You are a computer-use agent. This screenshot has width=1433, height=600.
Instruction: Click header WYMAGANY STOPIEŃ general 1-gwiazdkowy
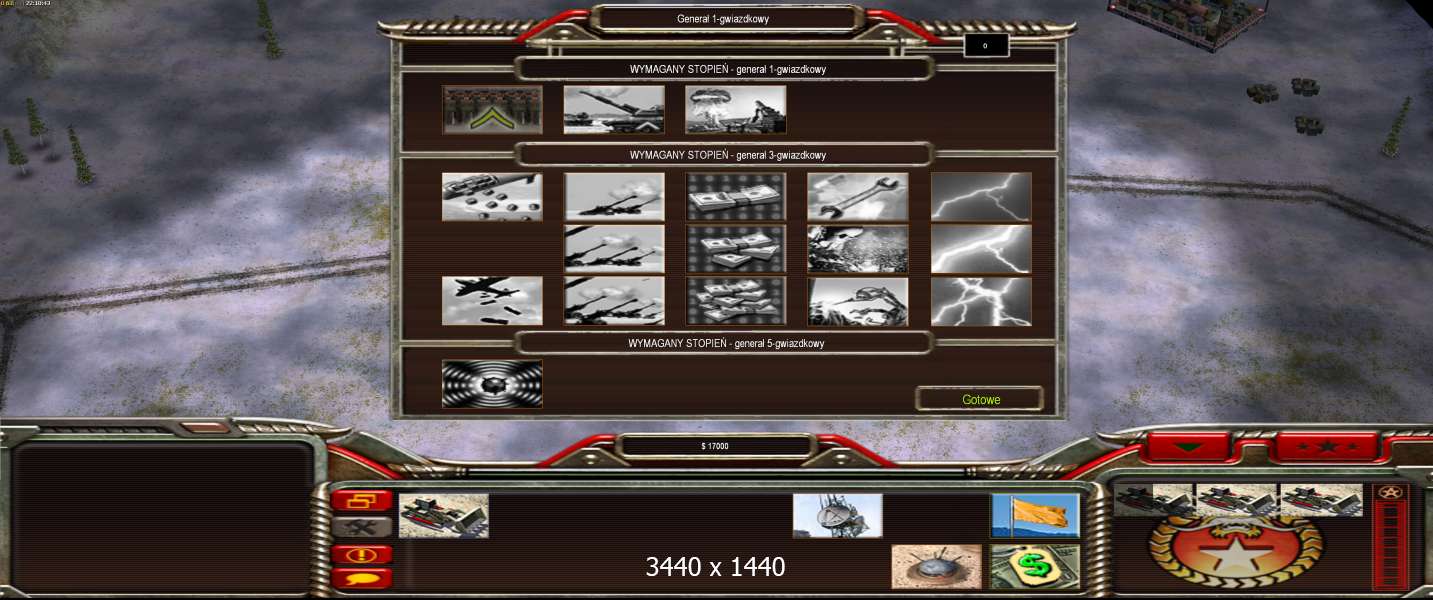(x=727, y=69)
